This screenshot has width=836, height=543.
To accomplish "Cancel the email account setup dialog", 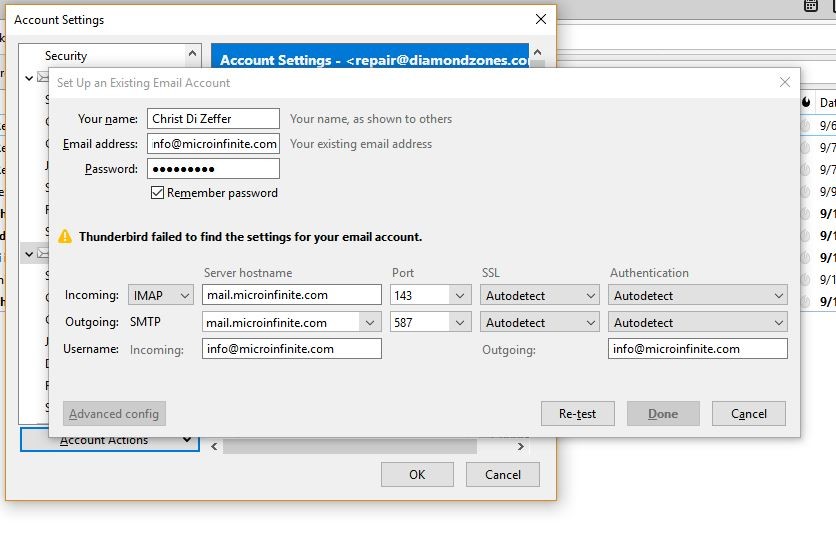I will pyautogui.click(x=749, y=413).
